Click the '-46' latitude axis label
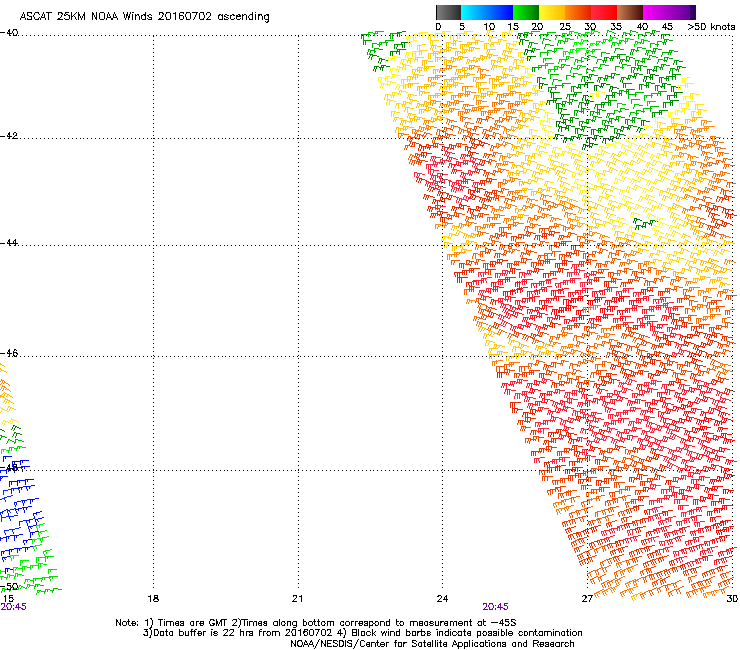Image resolution: width=740 pixels, height=650 pixels. click(x=9, y=353)
